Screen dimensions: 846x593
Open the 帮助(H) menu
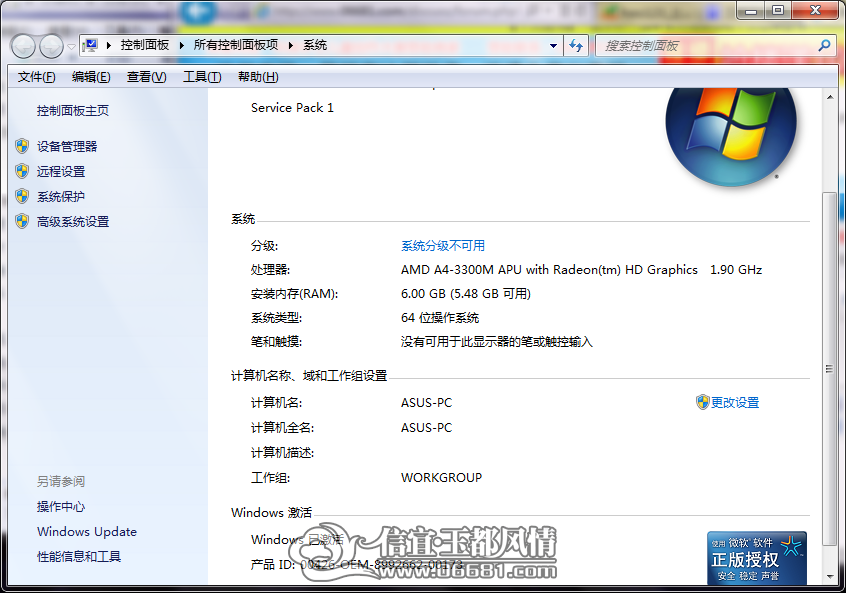point(258,77)
